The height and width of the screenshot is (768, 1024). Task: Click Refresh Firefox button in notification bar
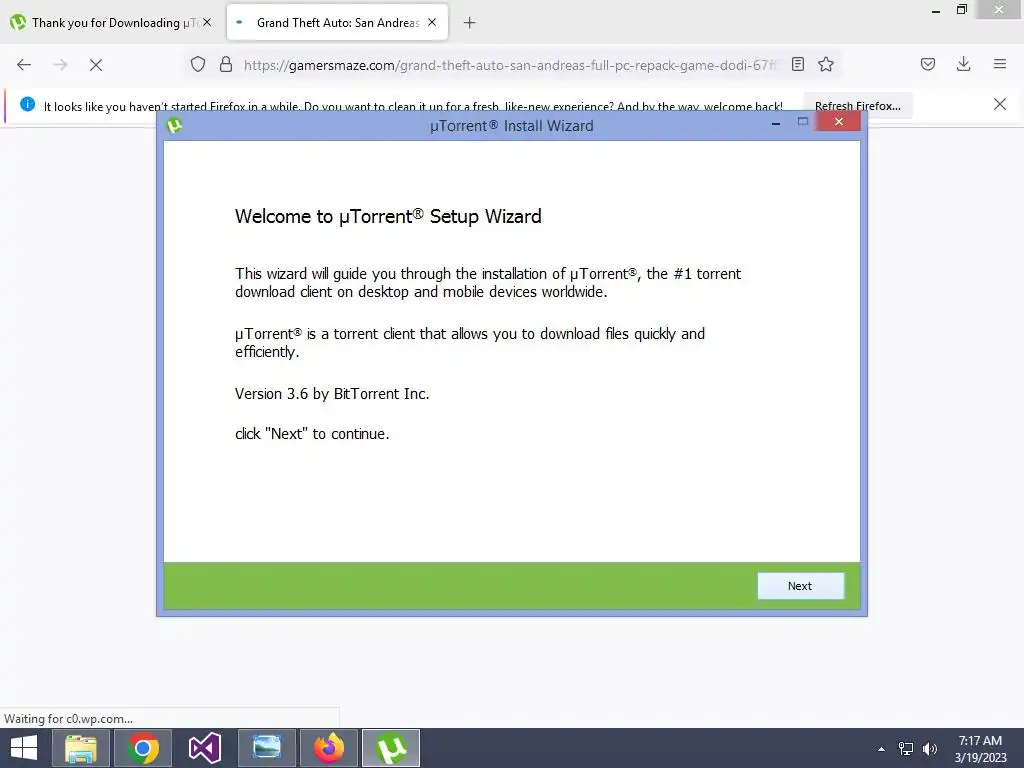point(857,106)
